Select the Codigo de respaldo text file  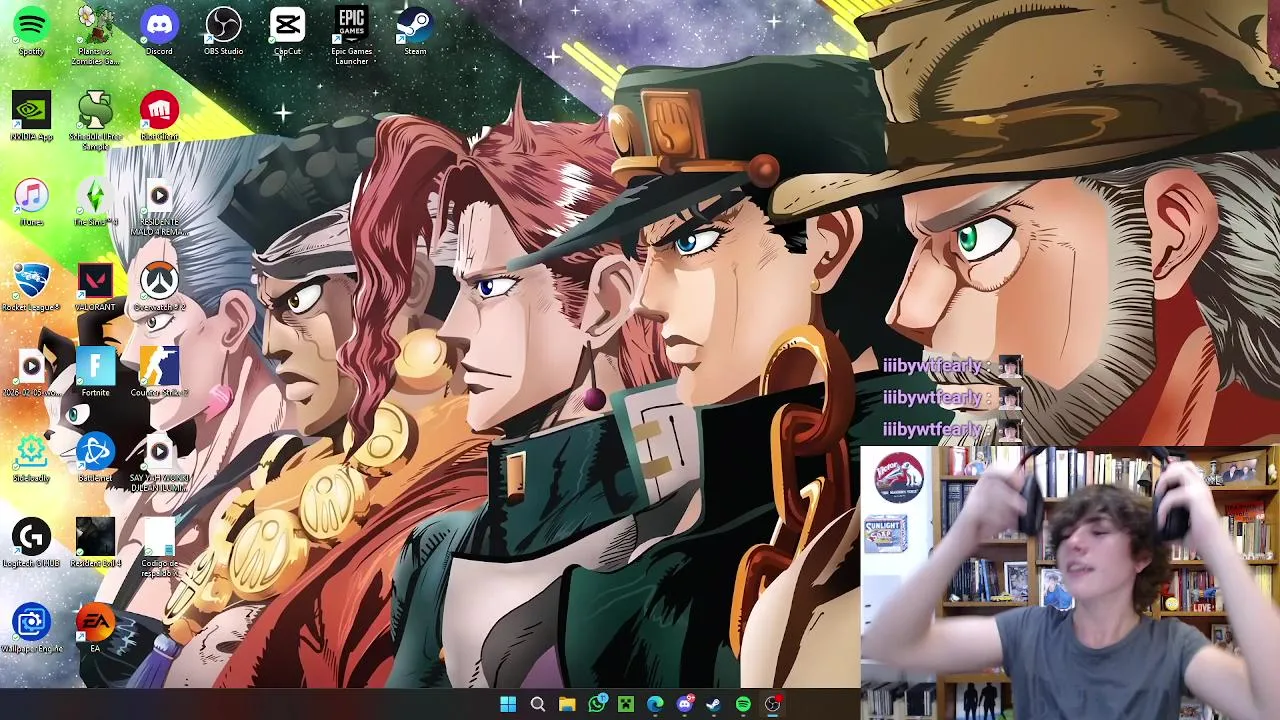[159, 548]
